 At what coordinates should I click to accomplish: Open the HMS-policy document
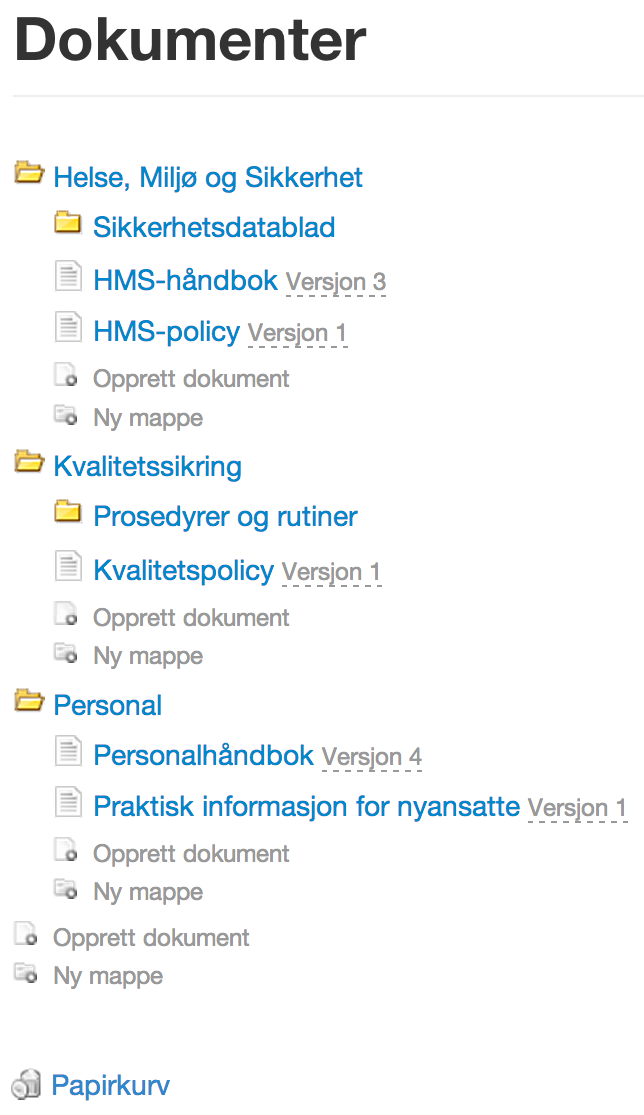coord(166,331)
